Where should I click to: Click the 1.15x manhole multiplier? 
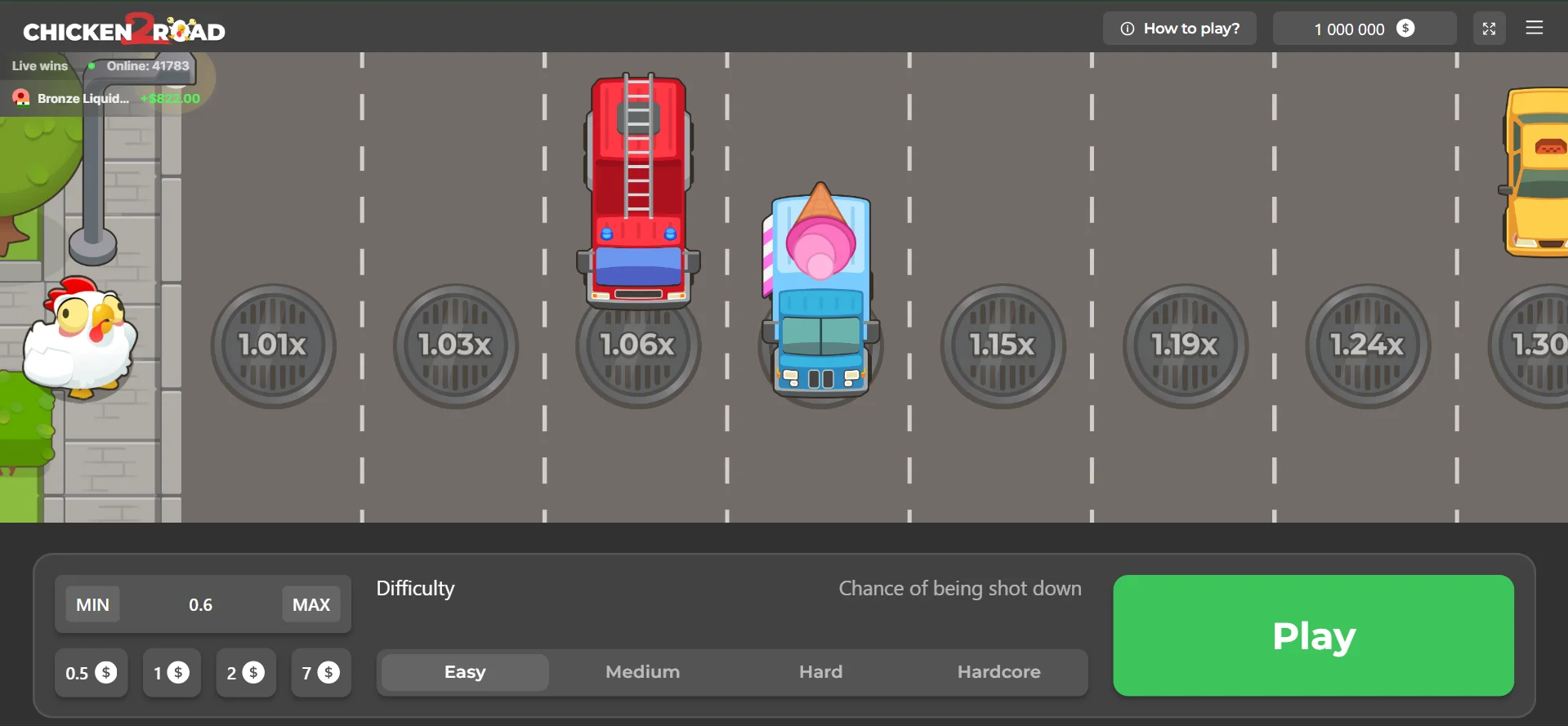pos(1003,345)
